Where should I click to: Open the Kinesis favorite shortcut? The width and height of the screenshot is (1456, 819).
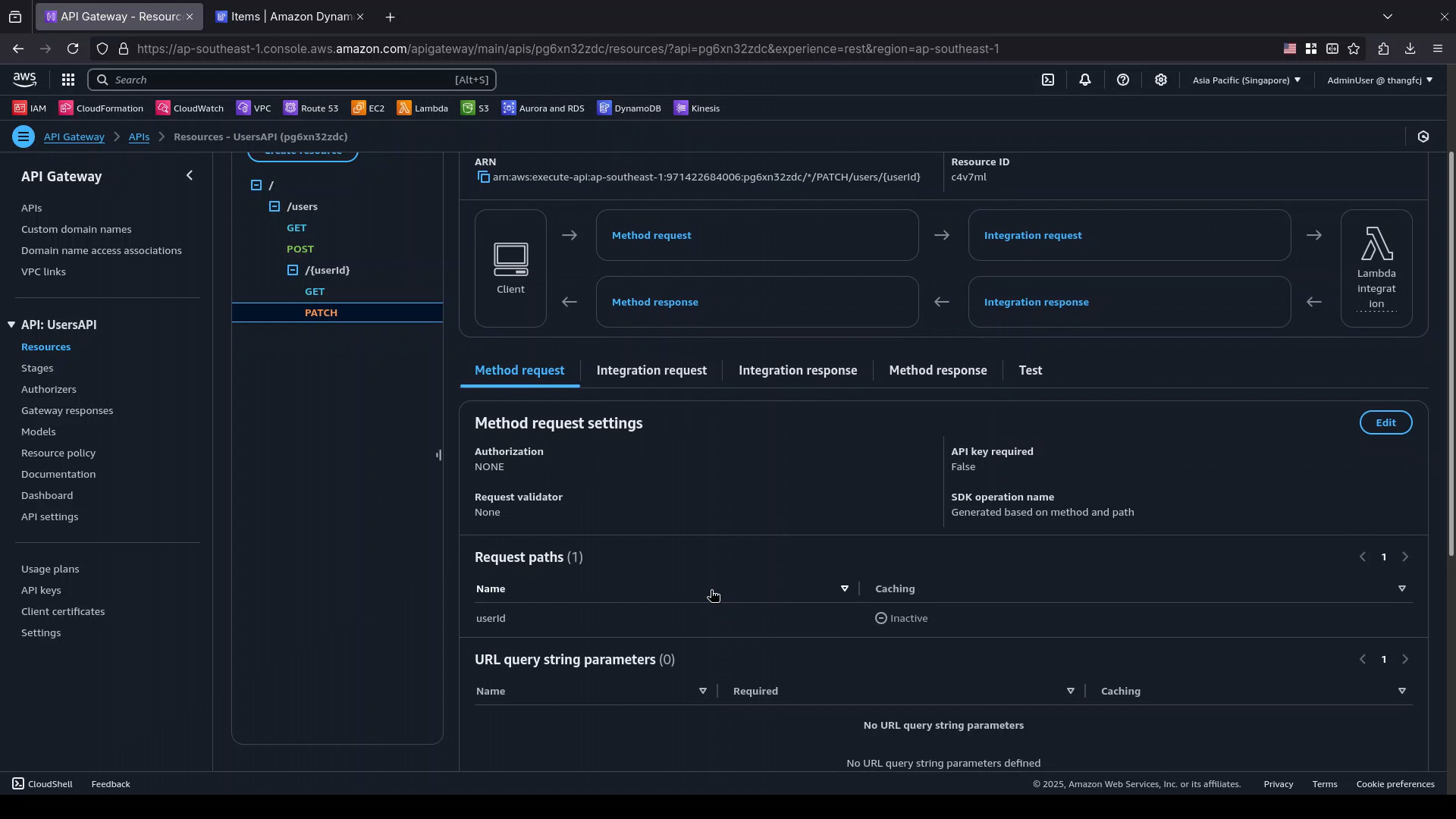pos(697,108)
